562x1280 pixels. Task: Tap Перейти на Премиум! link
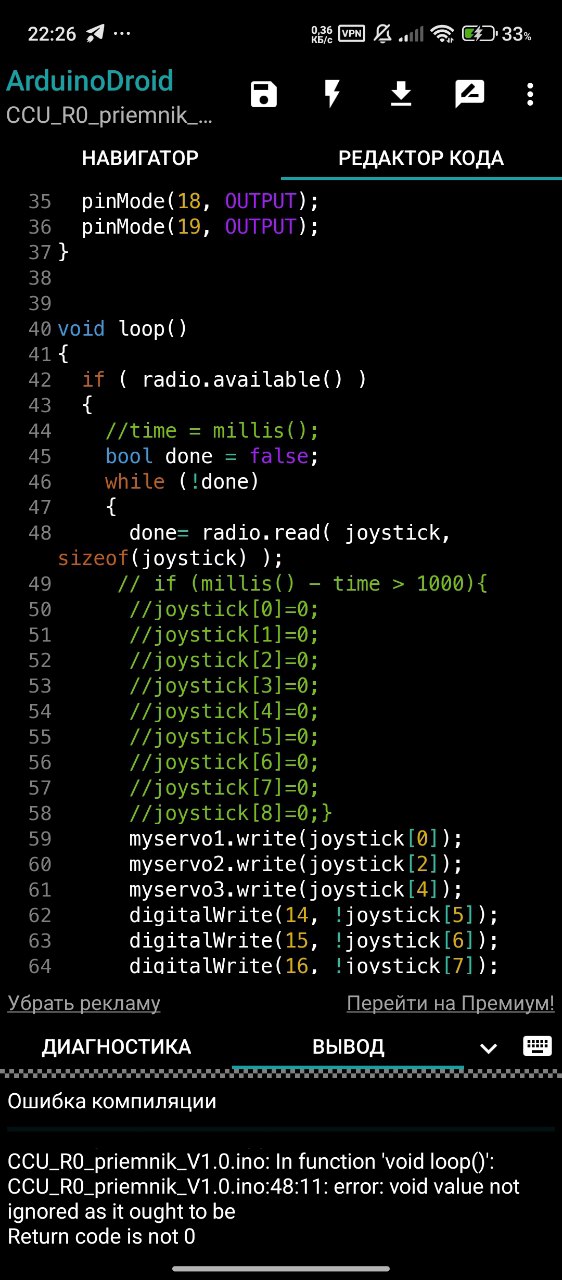coord(450,1003)
